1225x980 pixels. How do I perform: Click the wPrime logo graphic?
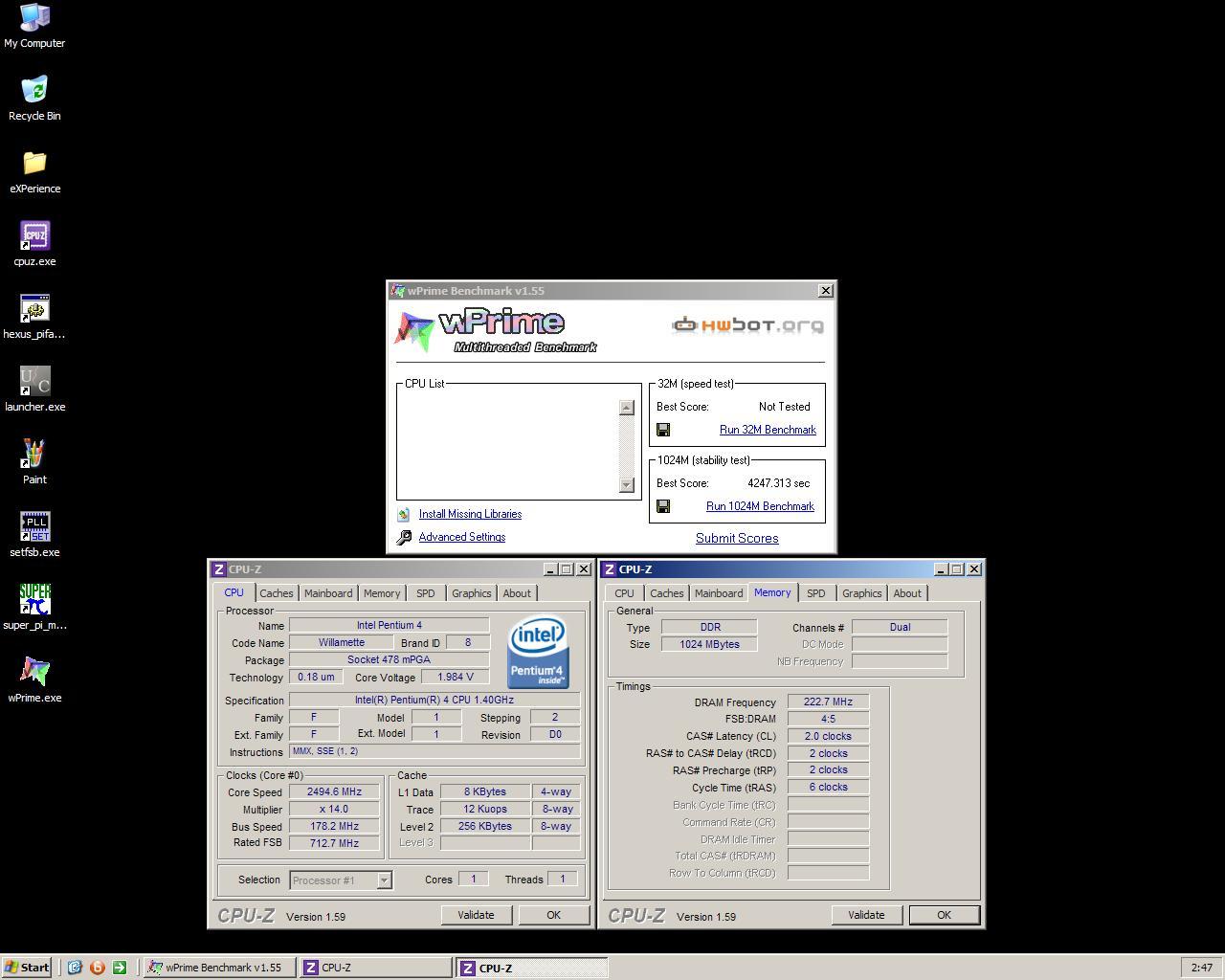[x=496, y=331]
